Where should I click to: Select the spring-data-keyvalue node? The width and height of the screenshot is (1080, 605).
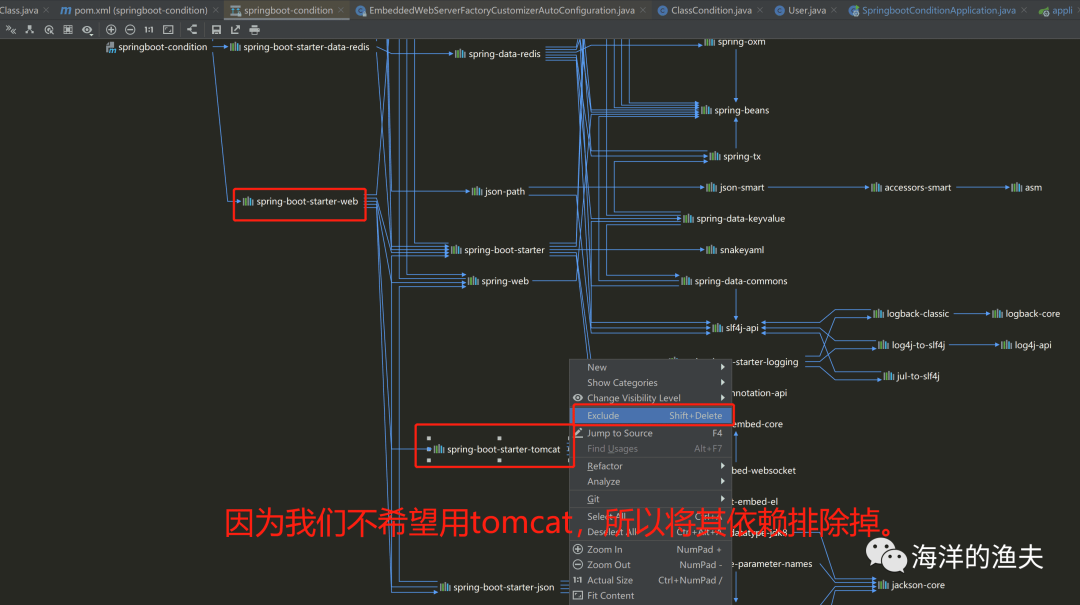734,218
